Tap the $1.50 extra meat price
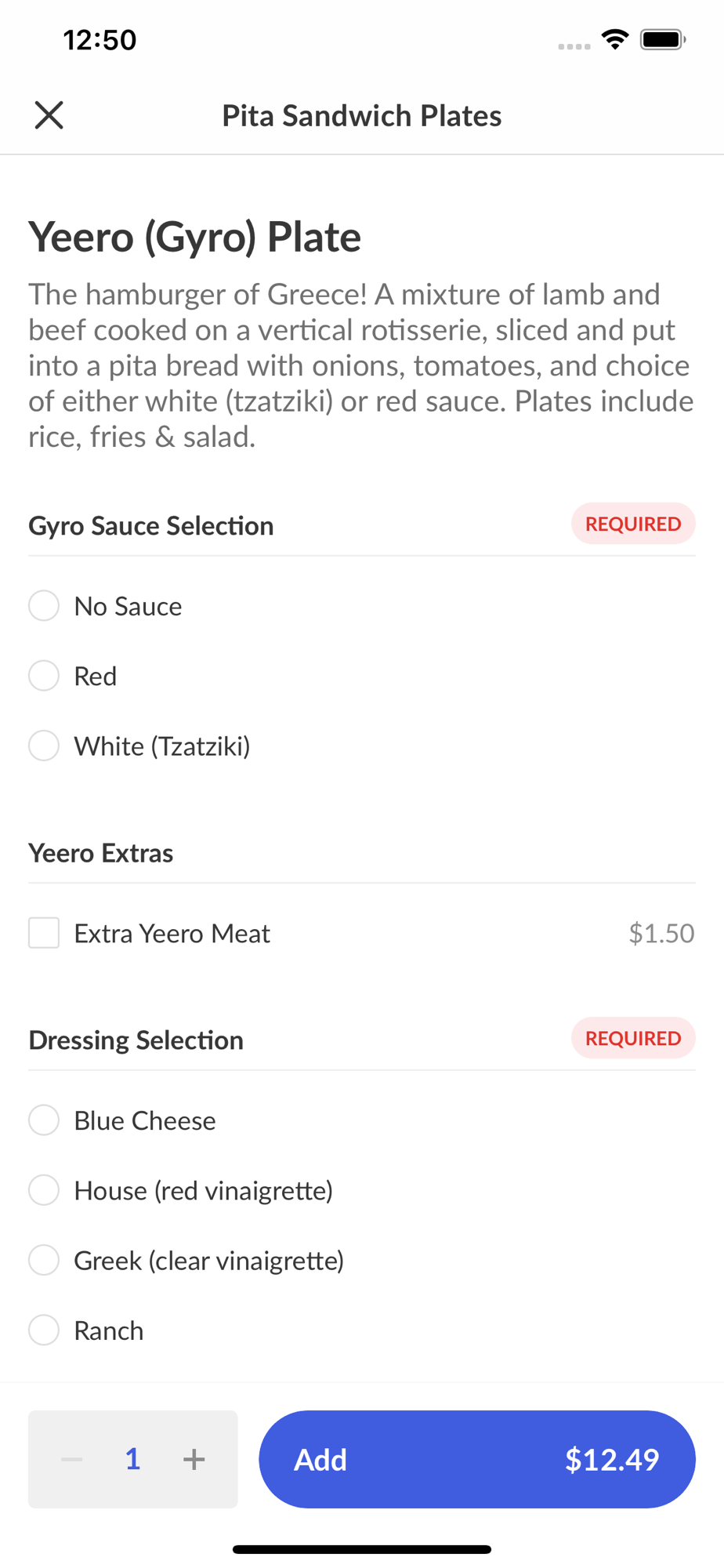Screen dimensions: 724x1568 click(x=661, y=933)
